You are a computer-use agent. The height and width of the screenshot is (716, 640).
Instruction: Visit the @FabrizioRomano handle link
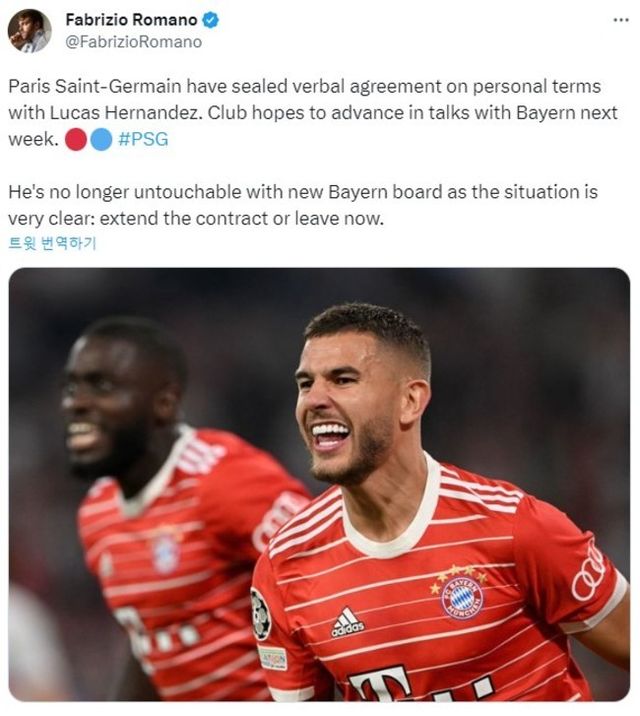click(x=134, y=42)
